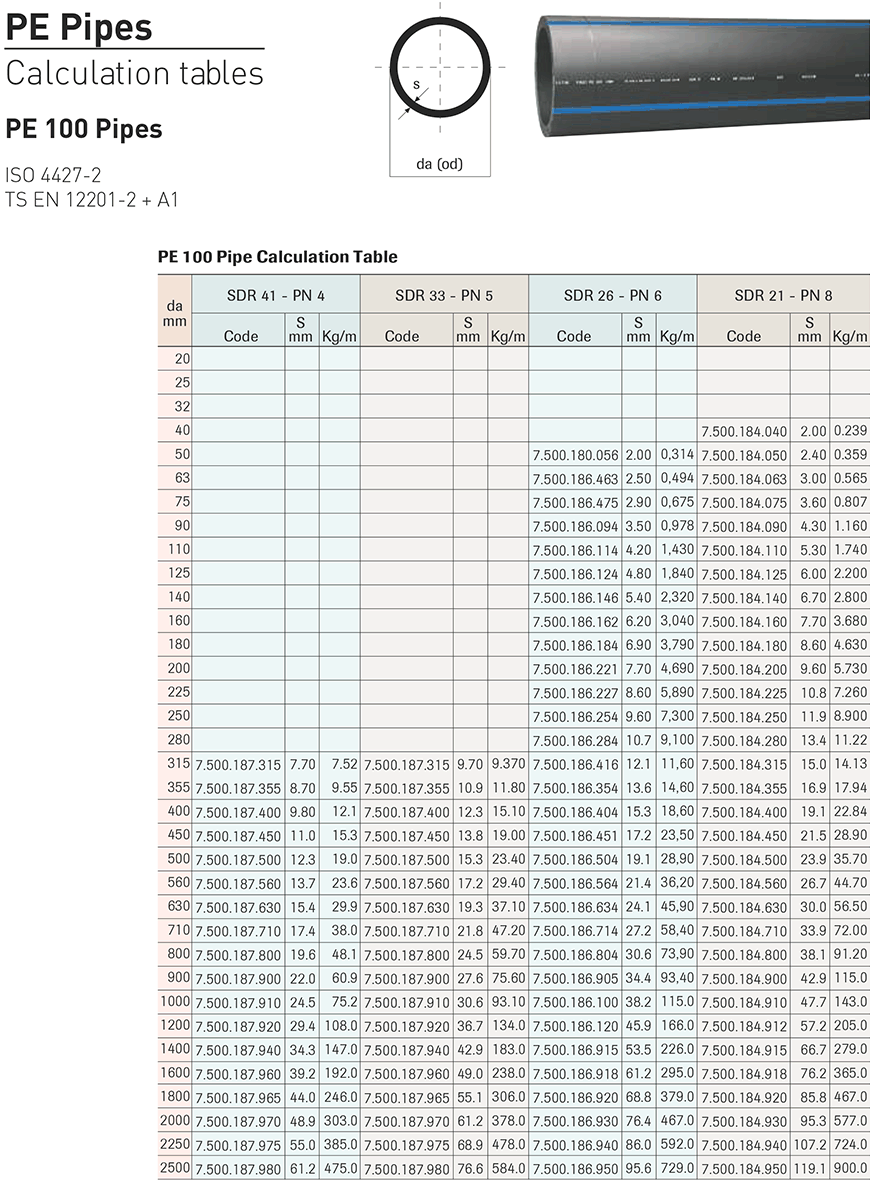870x1180 pixels.
Task: Click the wall thickness 's' arrow label
Action: click(416, 87)
